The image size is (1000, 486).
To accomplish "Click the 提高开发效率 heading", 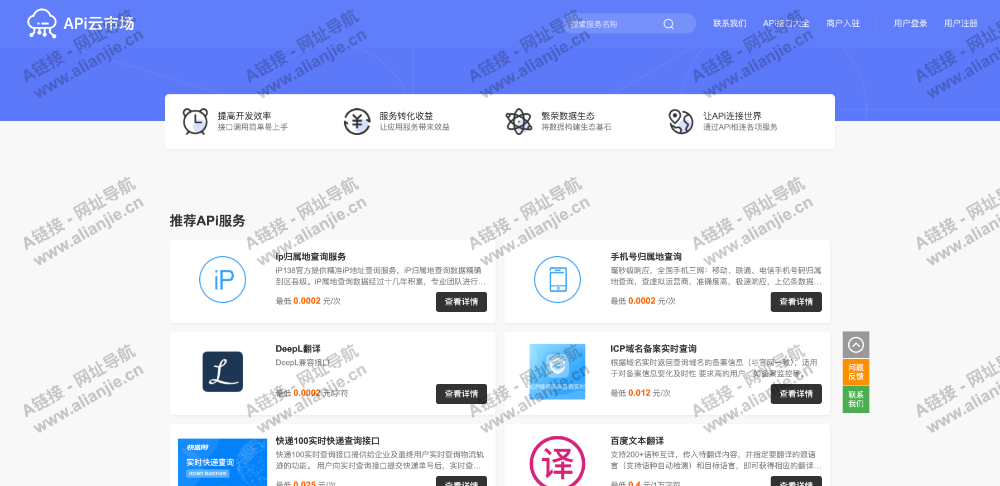I will pos(244,116).
